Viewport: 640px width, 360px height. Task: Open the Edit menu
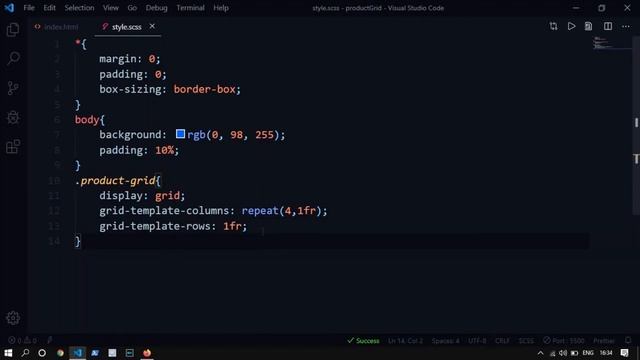click(49, 8)
